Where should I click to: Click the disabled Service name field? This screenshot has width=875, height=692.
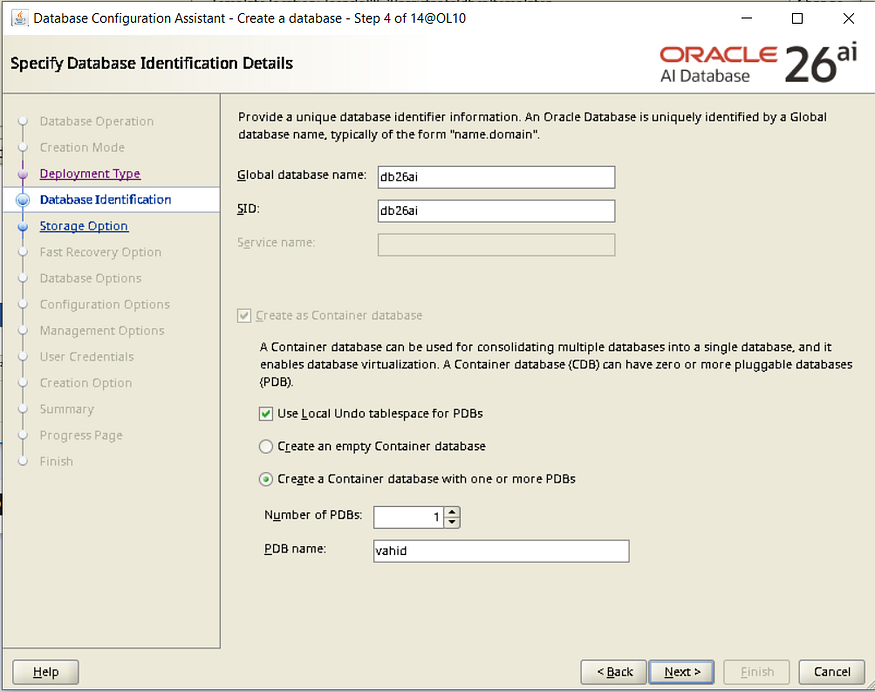pos(496,245)
